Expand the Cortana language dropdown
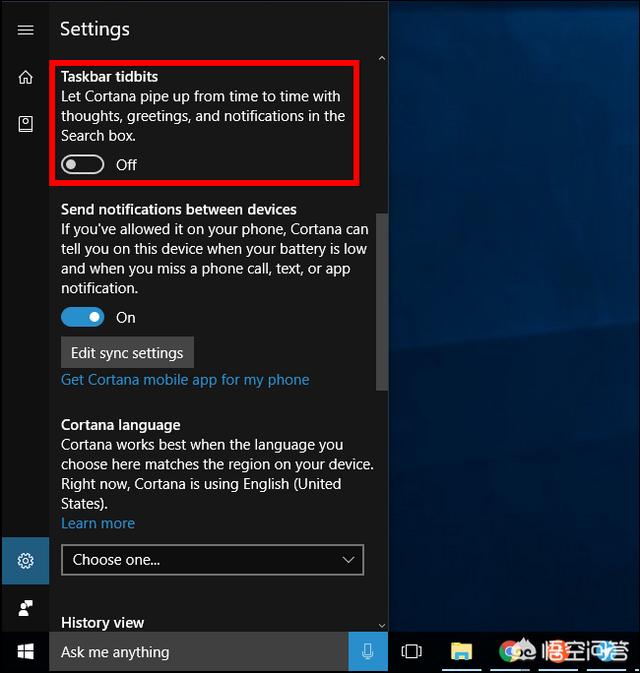The height and width of the screenshot is (673, 640). pos(212,560)
